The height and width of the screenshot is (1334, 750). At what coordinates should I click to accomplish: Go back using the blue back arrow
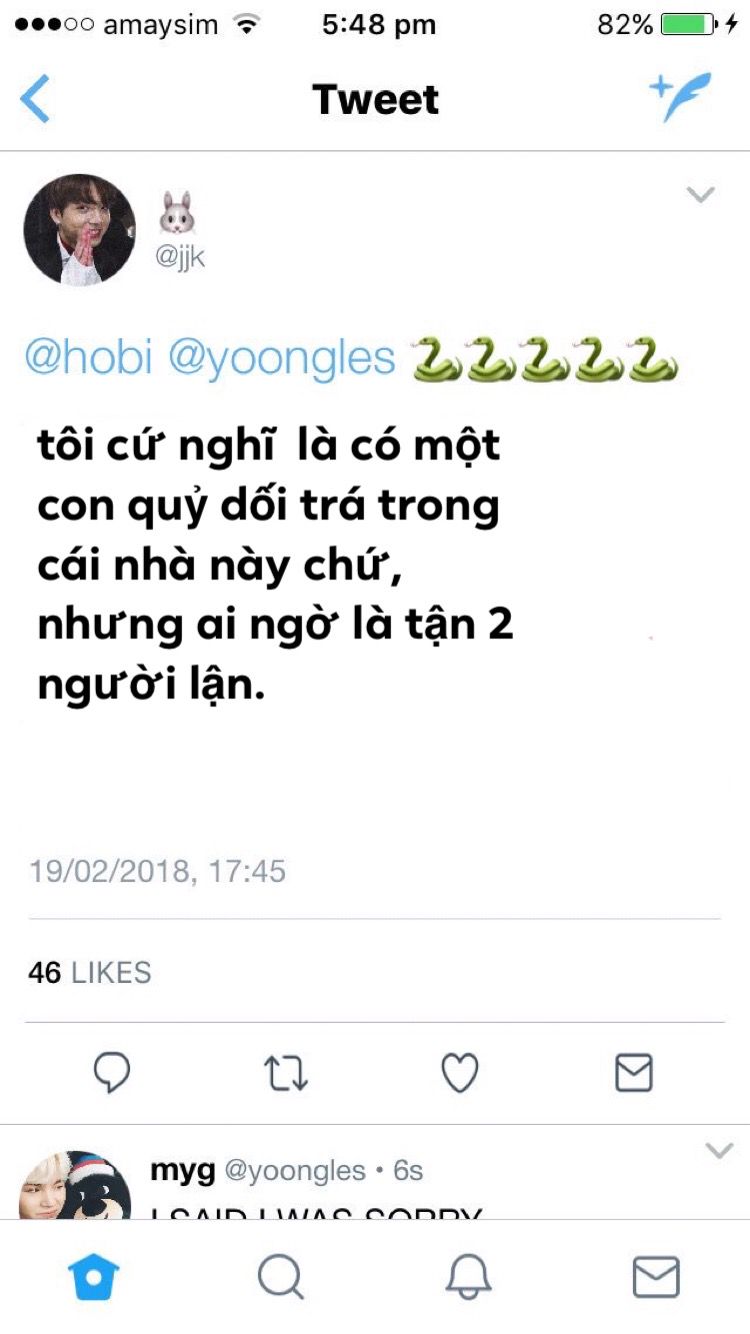(35, 98)
